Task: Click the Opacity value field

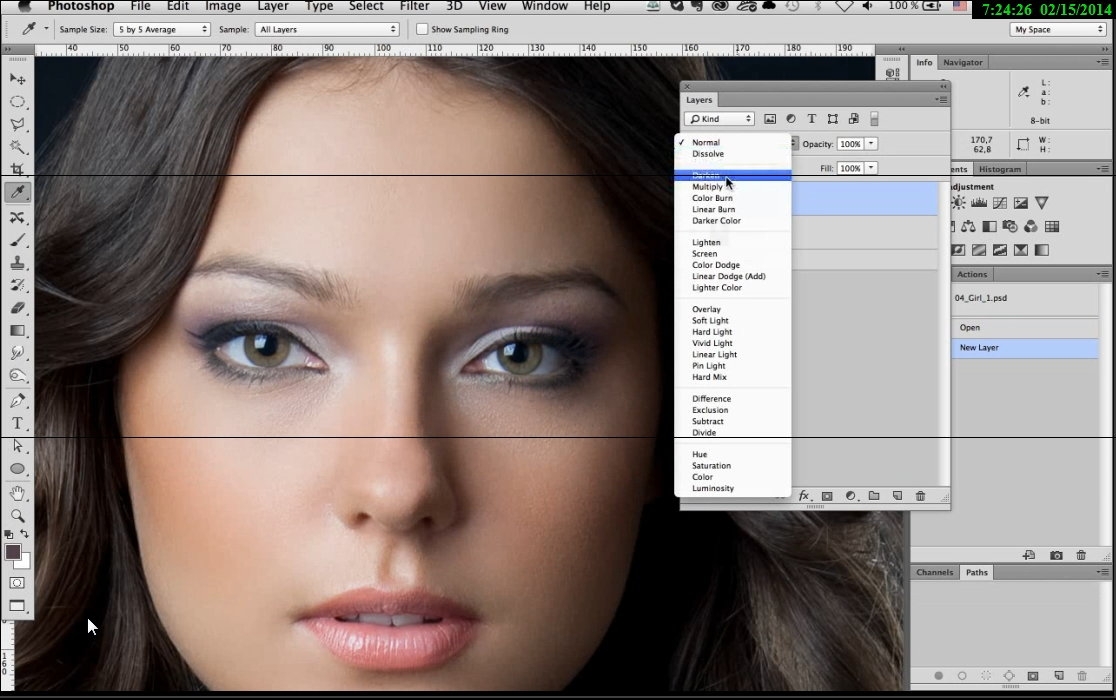Action: click(851, 144)
